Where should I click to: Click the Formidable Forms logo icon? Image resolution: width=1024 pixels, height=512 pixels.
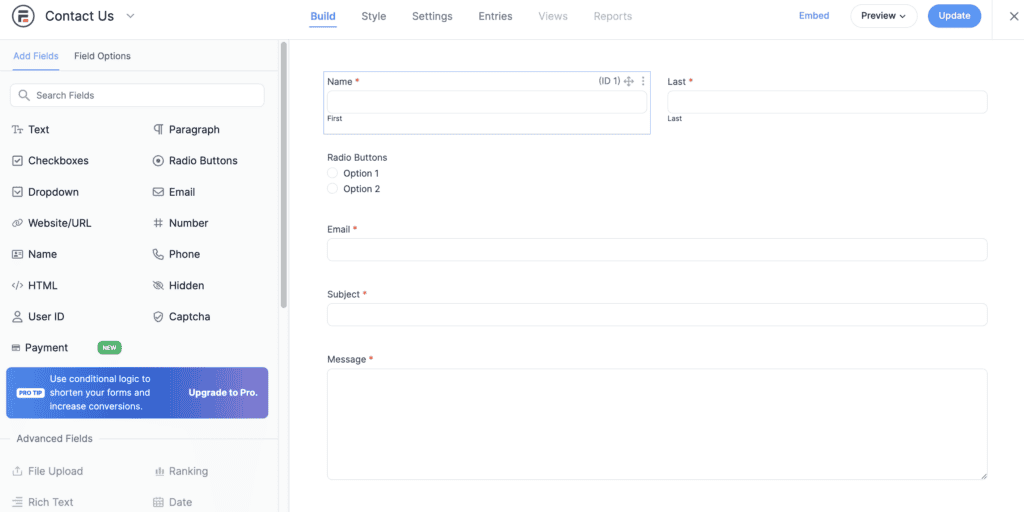24,16
